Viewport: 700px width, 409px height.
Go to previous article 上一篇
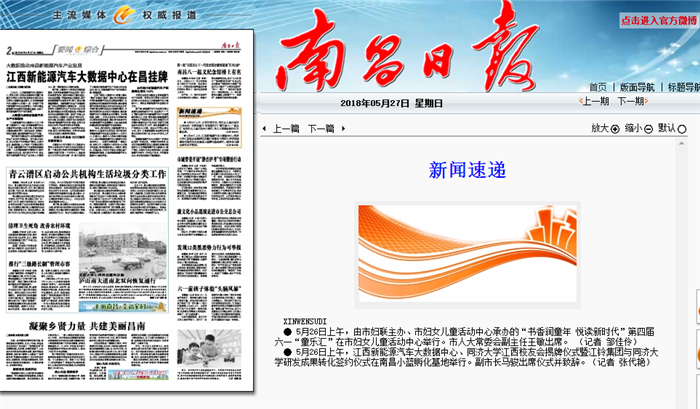point(286,129)
